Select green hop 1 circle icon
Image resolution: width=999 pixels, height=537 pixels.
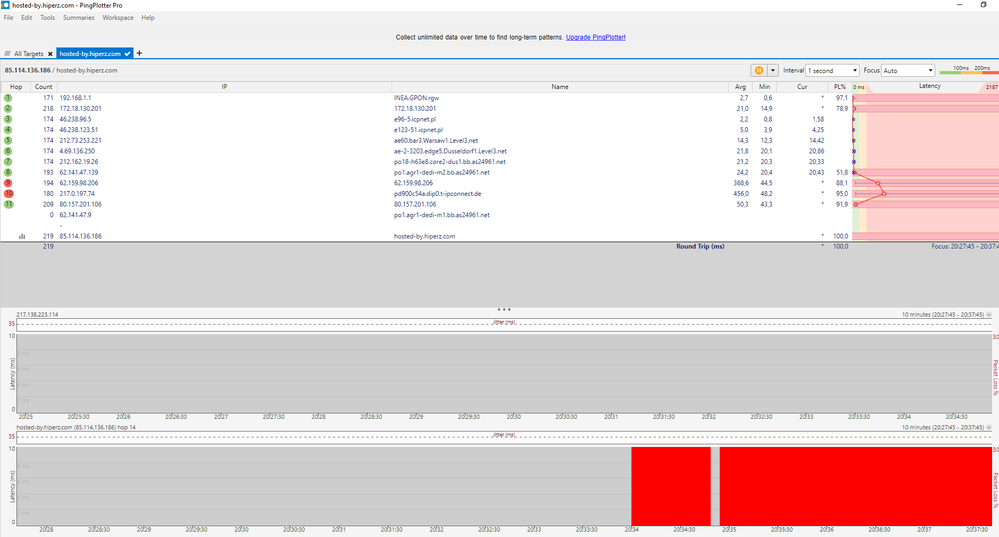tap(8, 98)
